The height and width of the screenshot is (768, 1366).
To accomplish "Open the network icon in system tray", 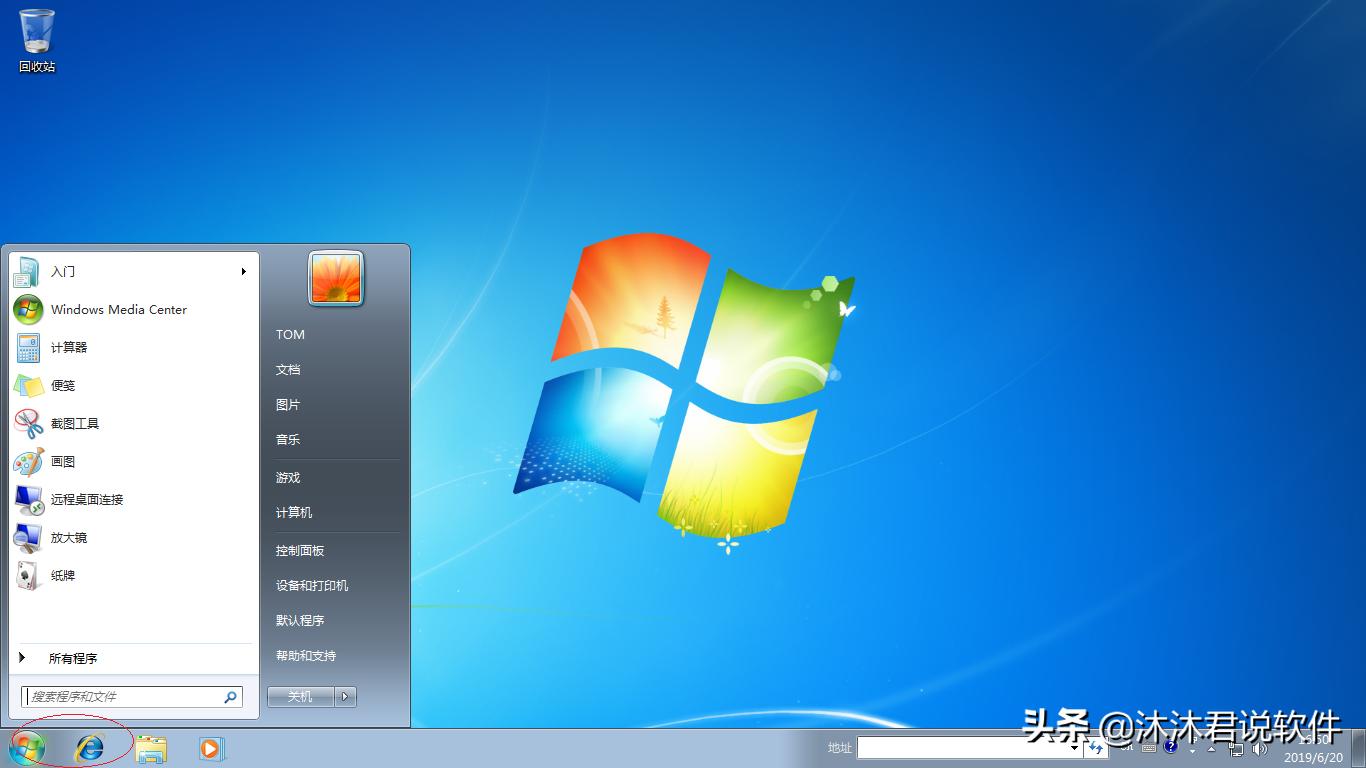I will 1237,750.
